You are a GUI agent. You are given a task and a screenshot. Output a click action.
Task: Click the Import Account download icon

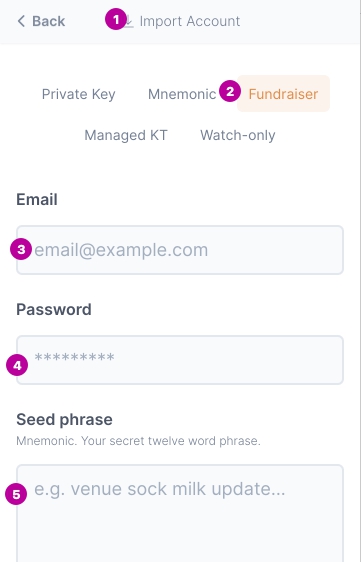(x=128, y=22)
